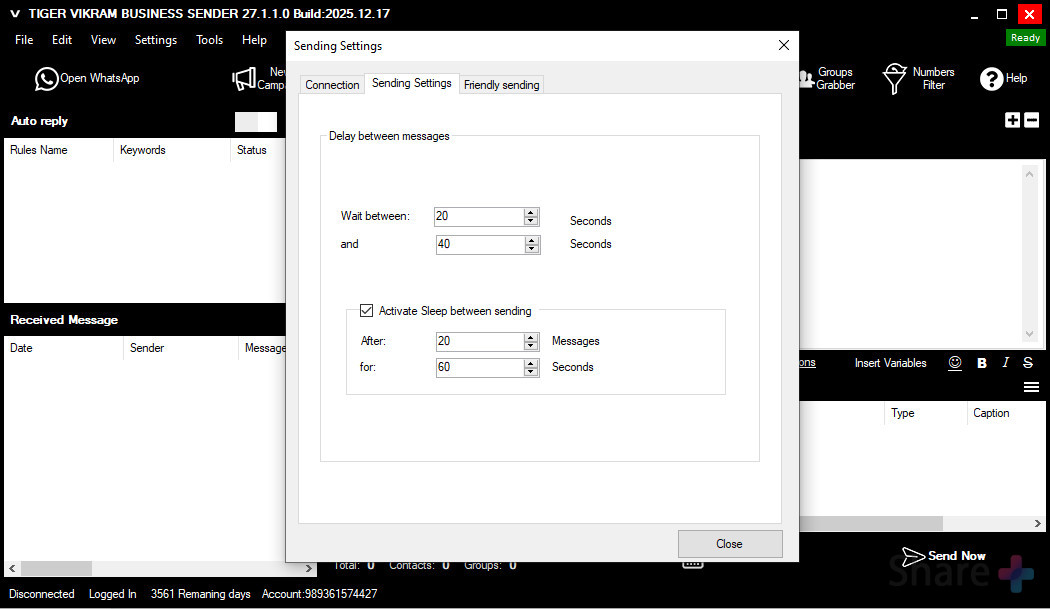Increase the 40 seconds maximum wait value

click(x=532, y=240)
